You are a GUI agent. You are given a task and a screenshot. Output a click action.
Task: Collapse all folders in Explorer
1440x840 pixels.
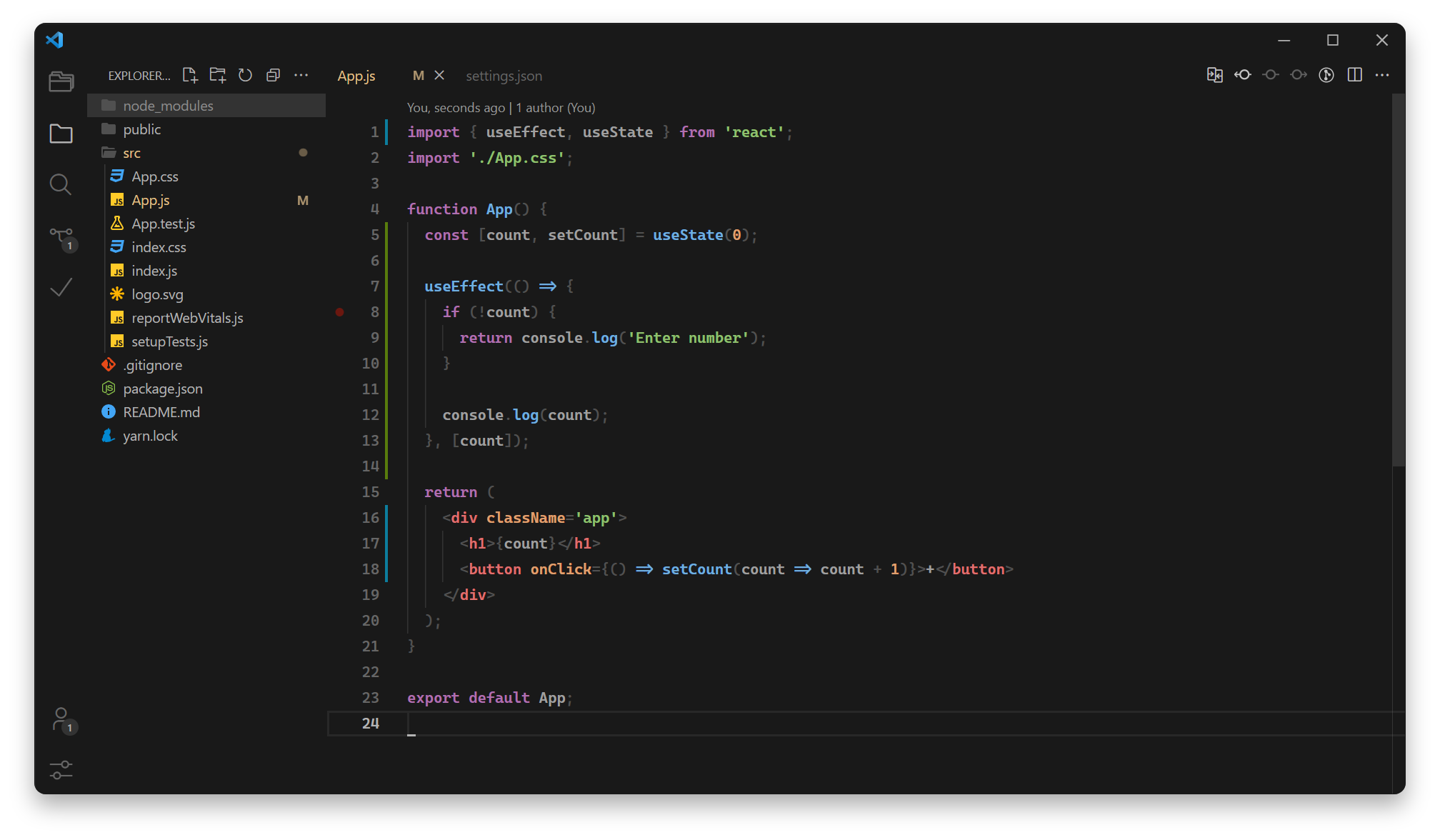(x=273, y=75)
